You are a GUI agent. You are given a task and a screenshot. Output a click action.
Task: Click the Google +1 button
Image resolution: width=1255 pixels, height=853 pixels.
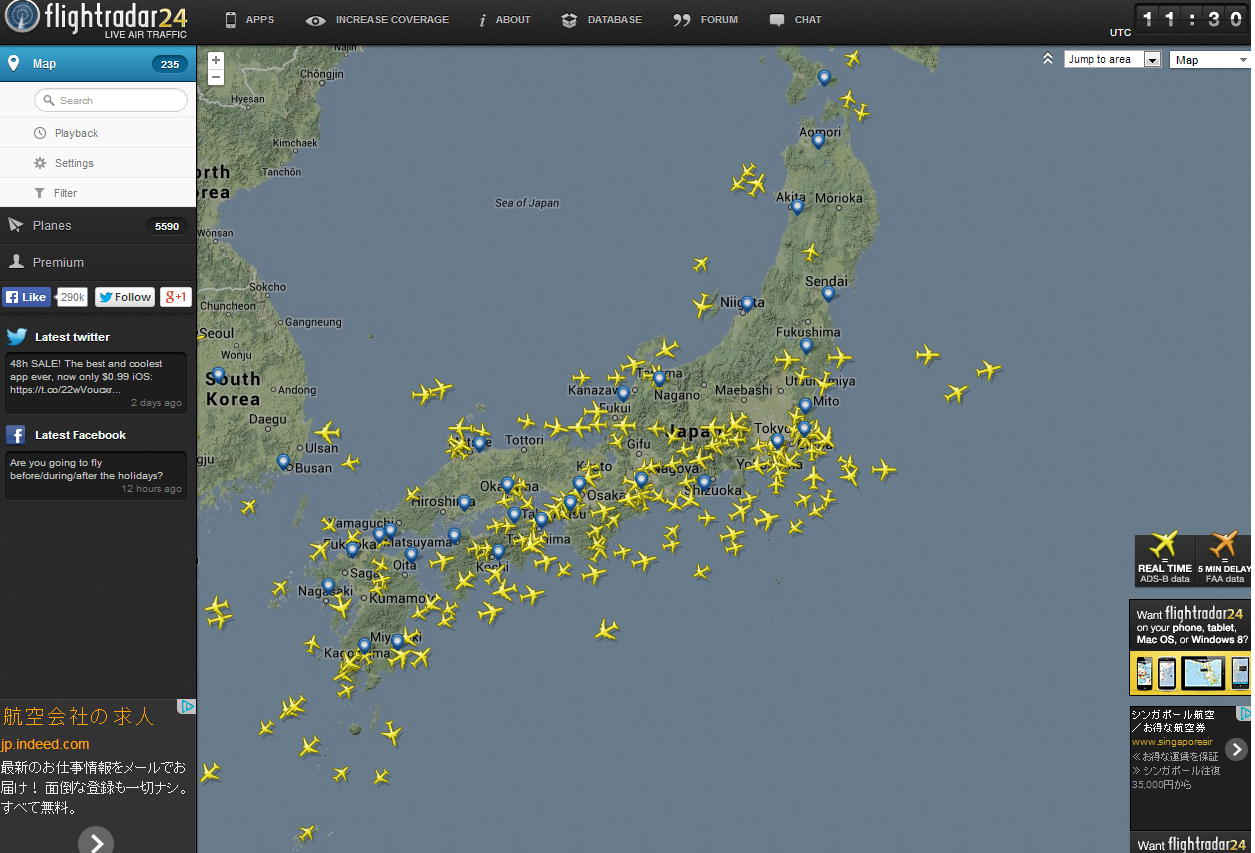tap(175, 297)
